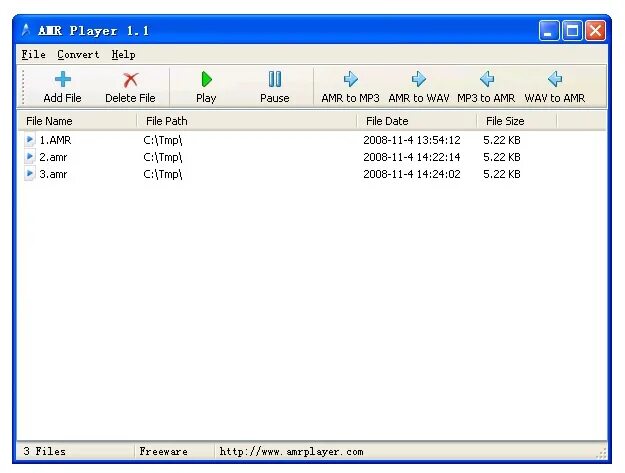
Task: Open the File menu
Action: 33,55
